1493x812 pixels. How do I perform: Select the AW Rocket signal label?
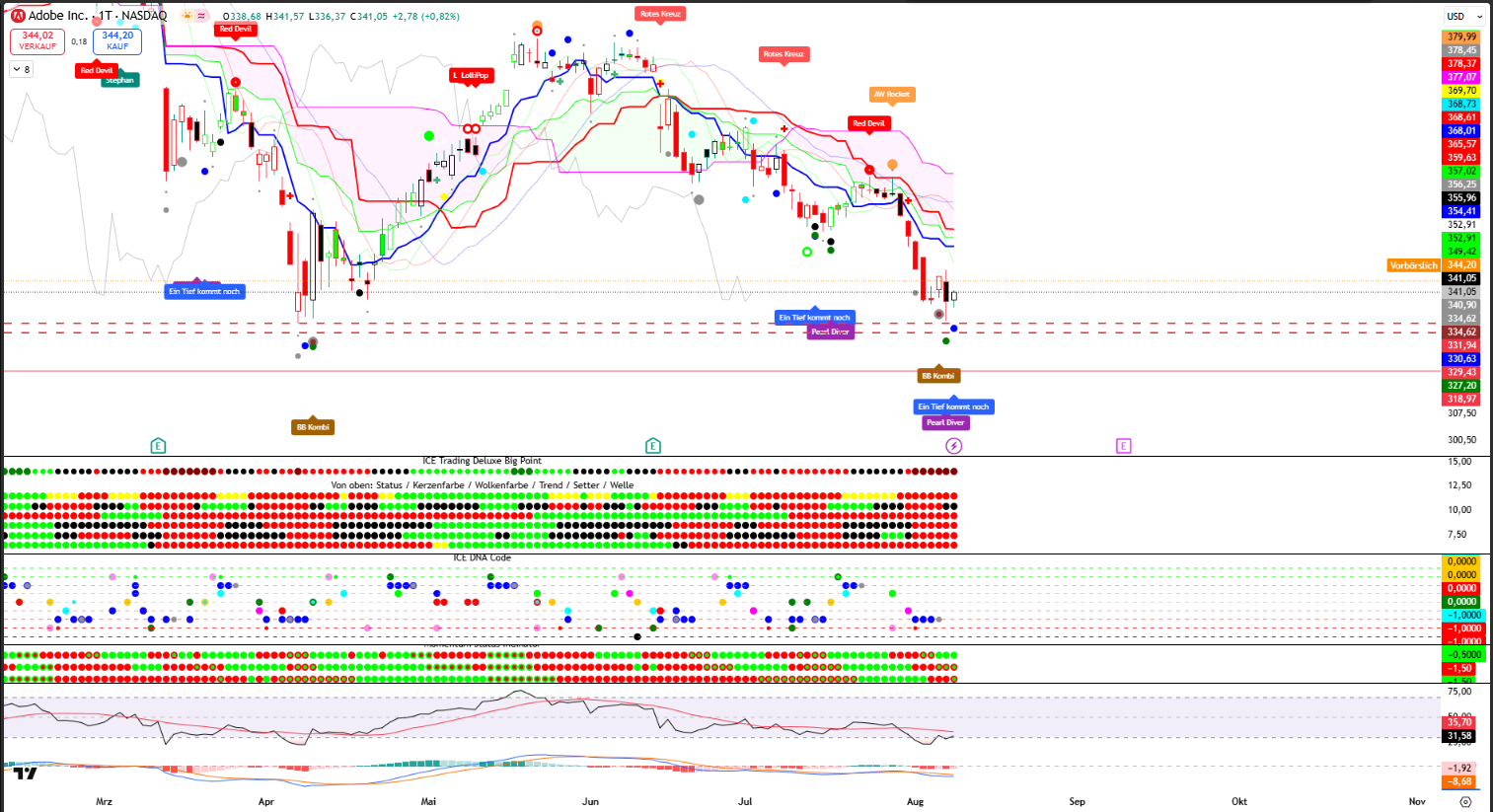[x=891, y=95]
